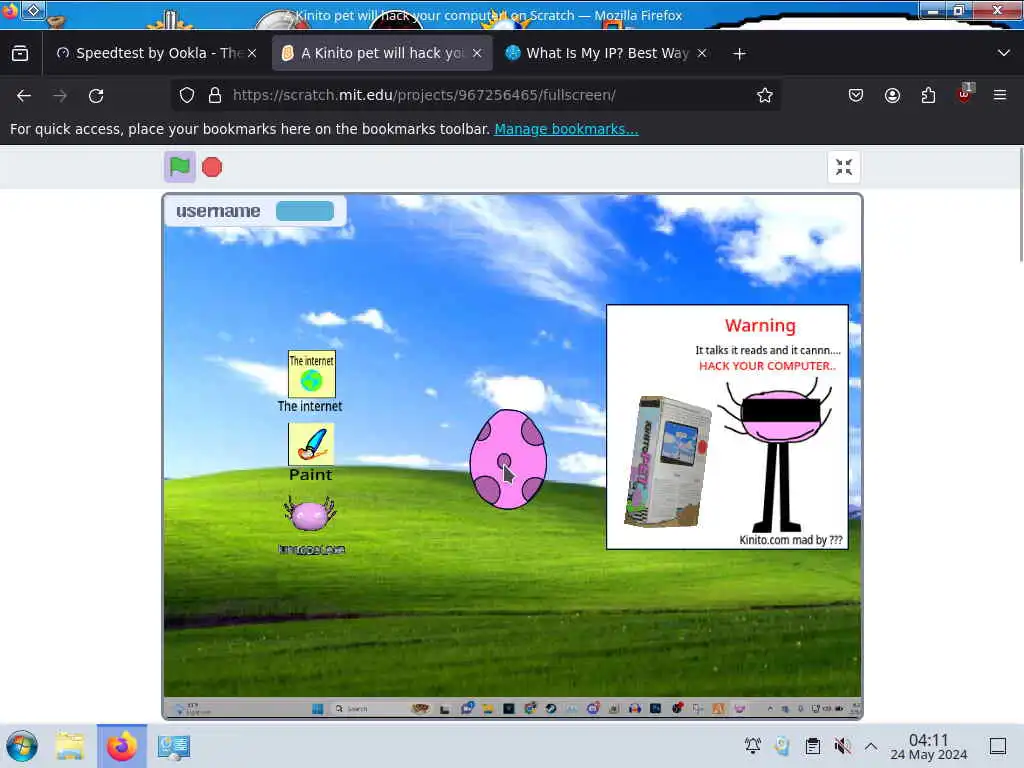Unmute the volume icon in tray
Image resolution: width=1024 pixels, height=768 pixels.
(842, 746)
